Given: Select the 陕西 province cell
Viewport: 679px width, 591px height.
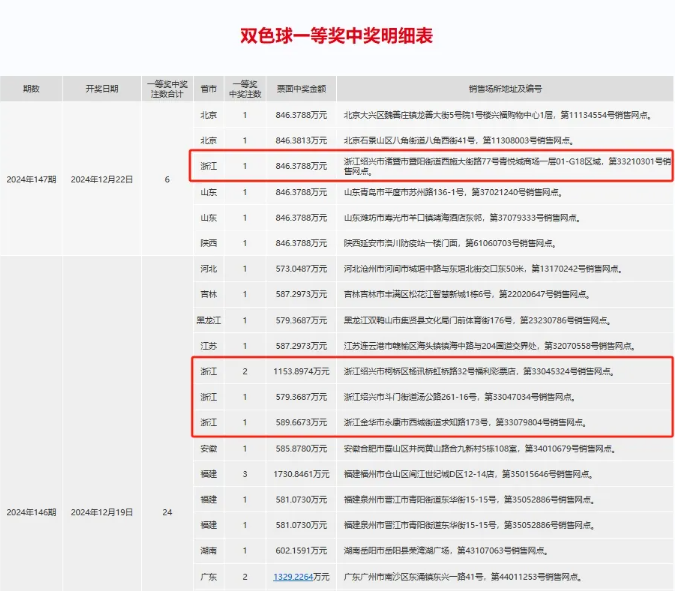Looking at the screenshot, I should [208, 242].
